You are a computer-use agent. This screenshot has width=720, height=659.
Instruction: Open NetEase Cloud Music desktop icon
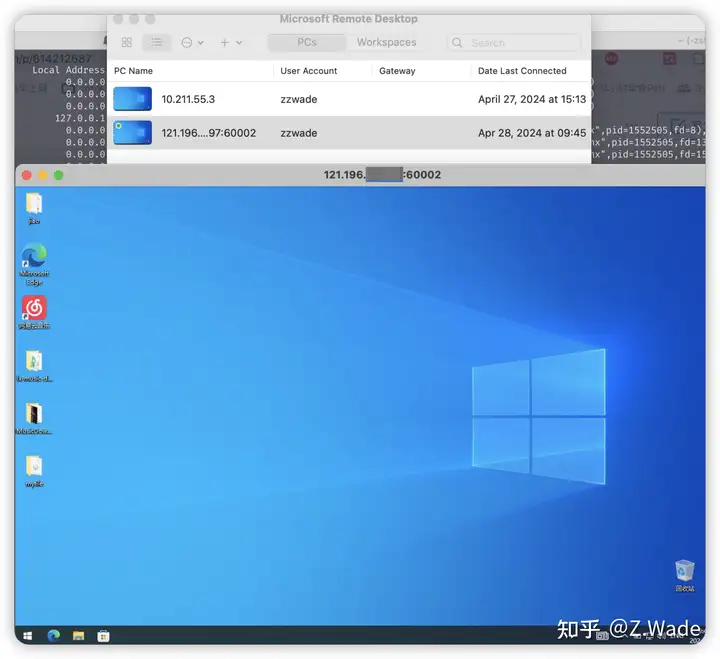click(x=34, y=312)
